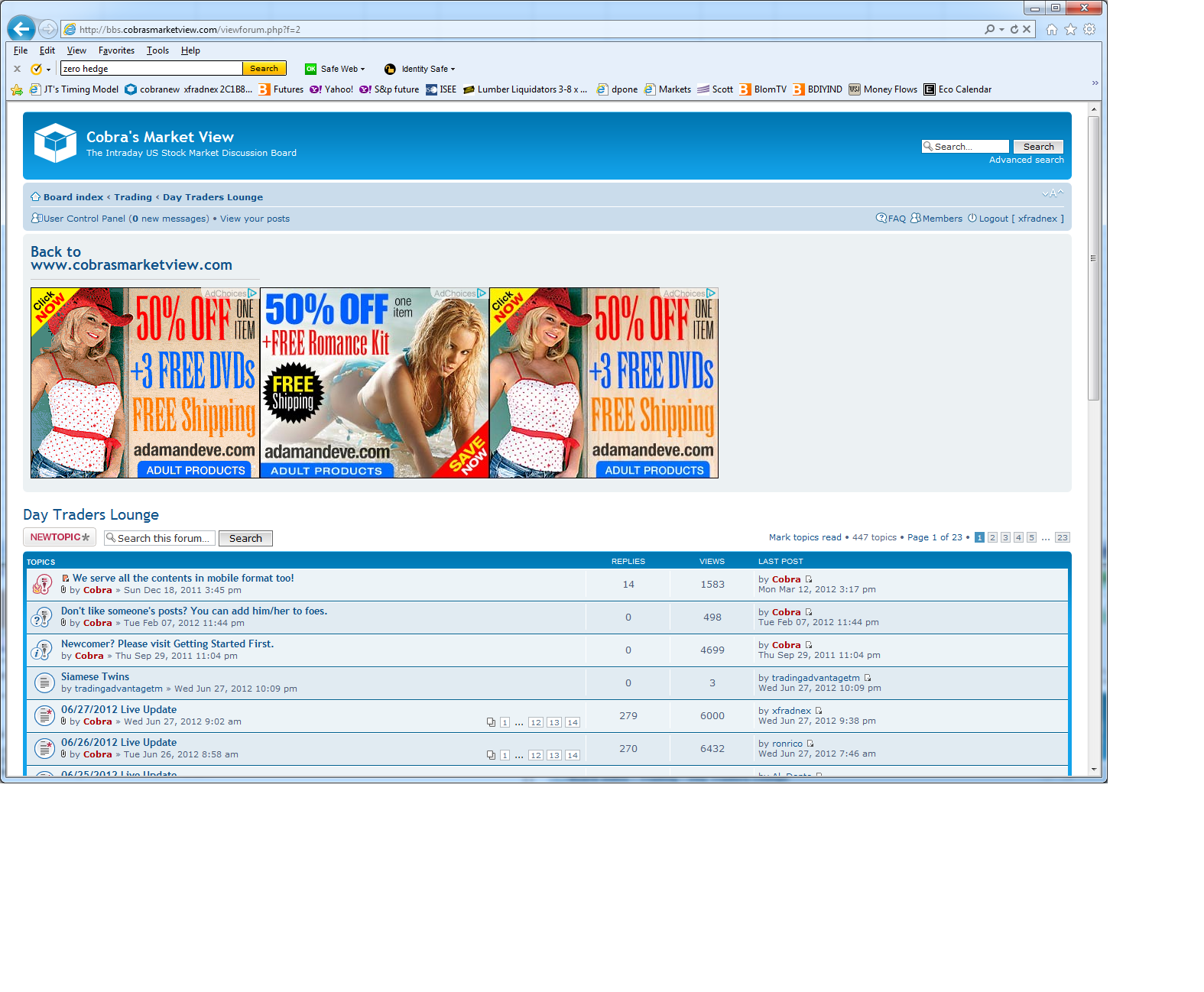This screenshot has height=992, width=1204.
Task: Click Mark topics read link
Action: tap(805, 537)
